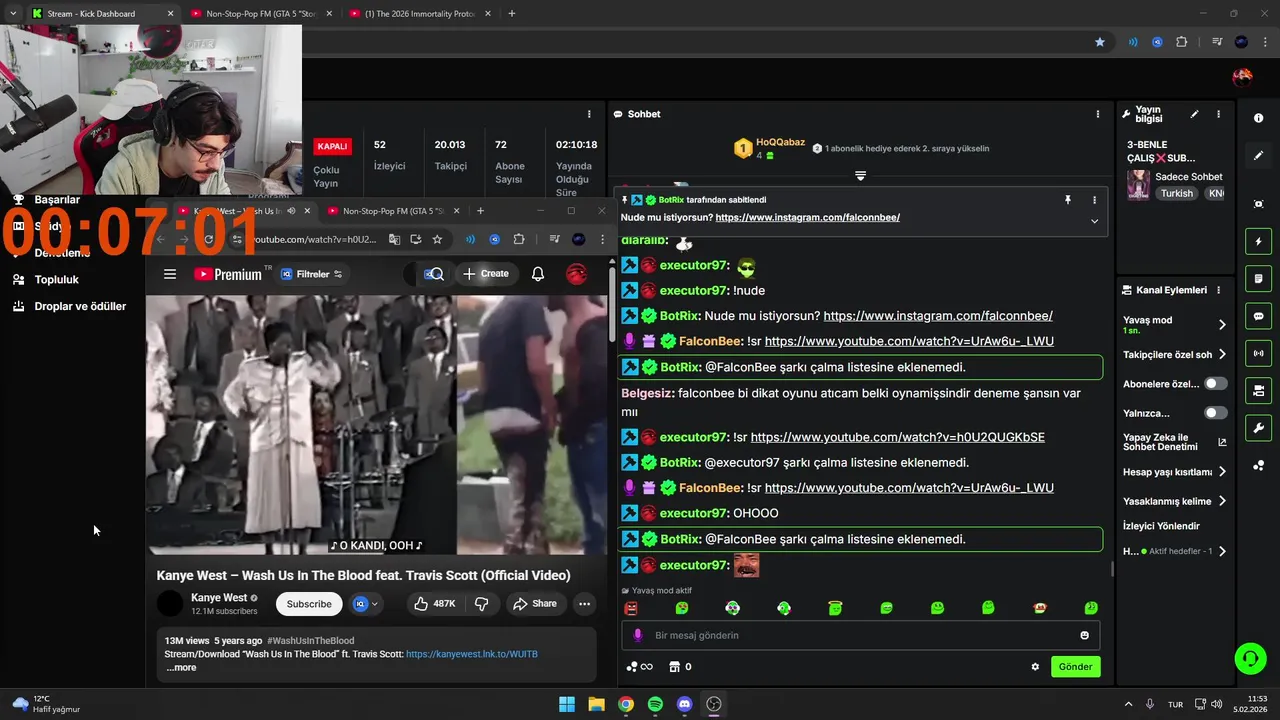Image resolution: width=1280 pixels, height=720 pixels.
Task: Open extensions puzzle icon in YouTube window
Action: click(519, 240)
